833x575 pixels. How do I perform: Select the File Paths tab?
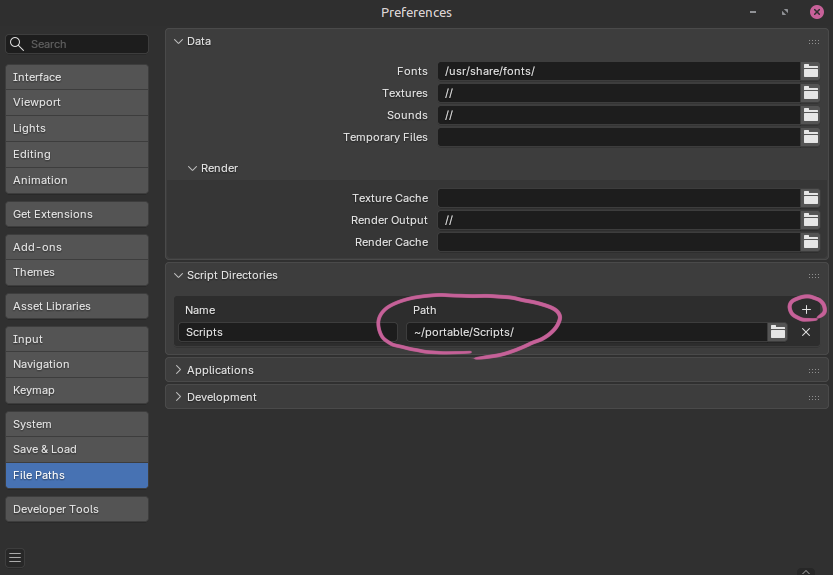tap(77, 475)
